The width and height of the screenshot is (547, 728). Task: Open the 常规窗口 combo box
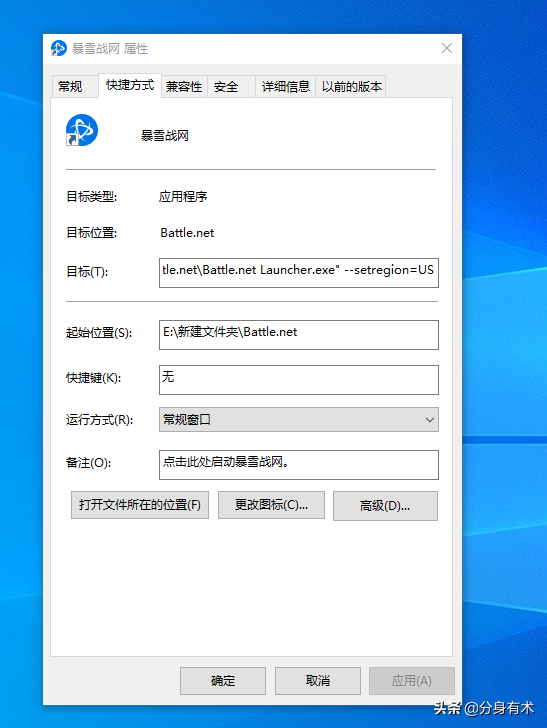click(x=299, y=420)
